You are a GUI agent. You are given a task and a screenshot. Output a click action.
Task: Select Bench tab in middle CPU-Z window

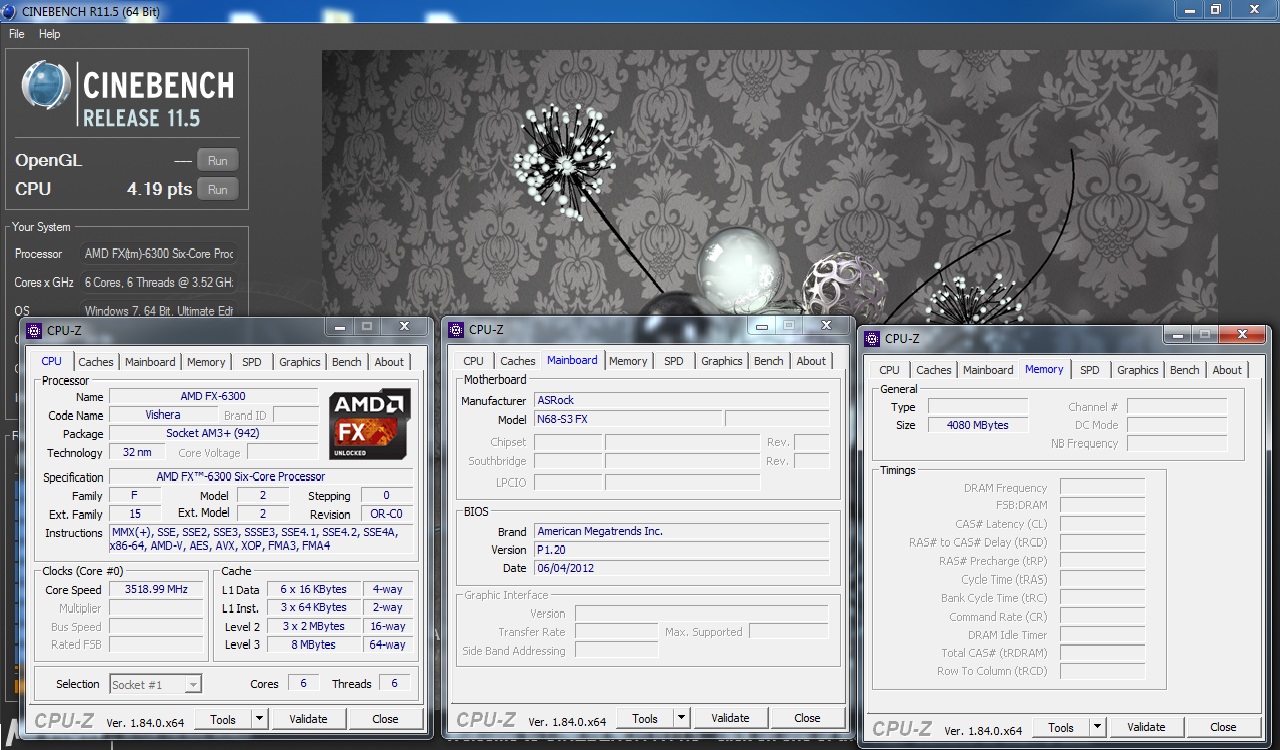tap(769, 361)
